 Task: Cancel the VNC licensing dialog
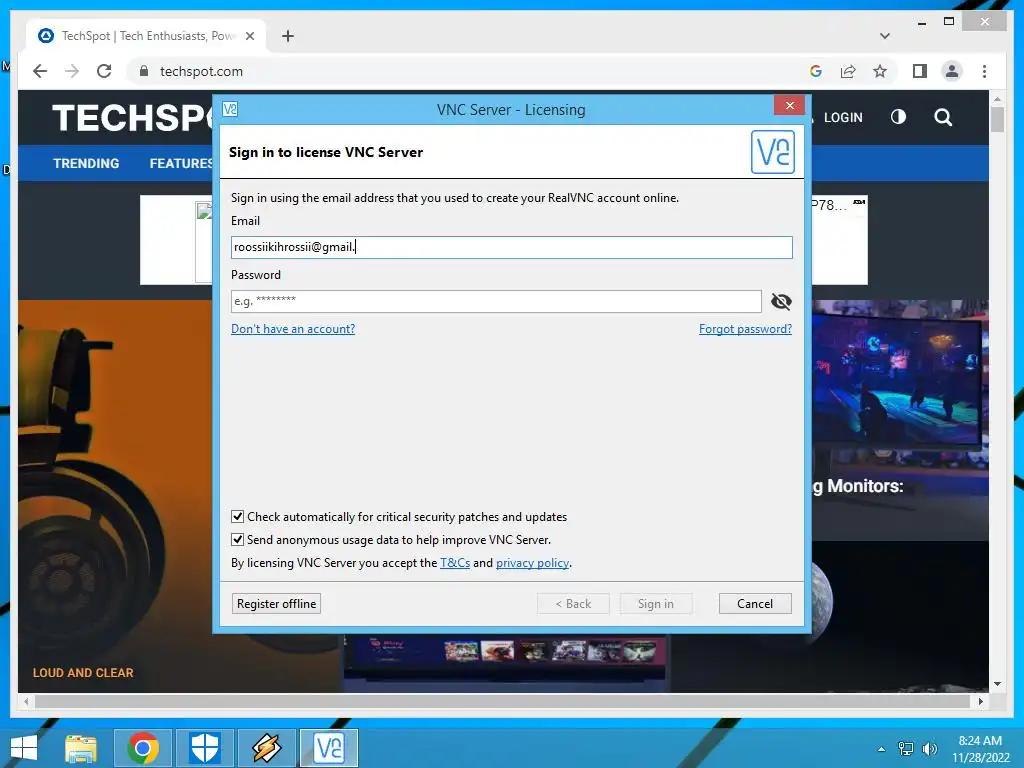click(755, 603)
